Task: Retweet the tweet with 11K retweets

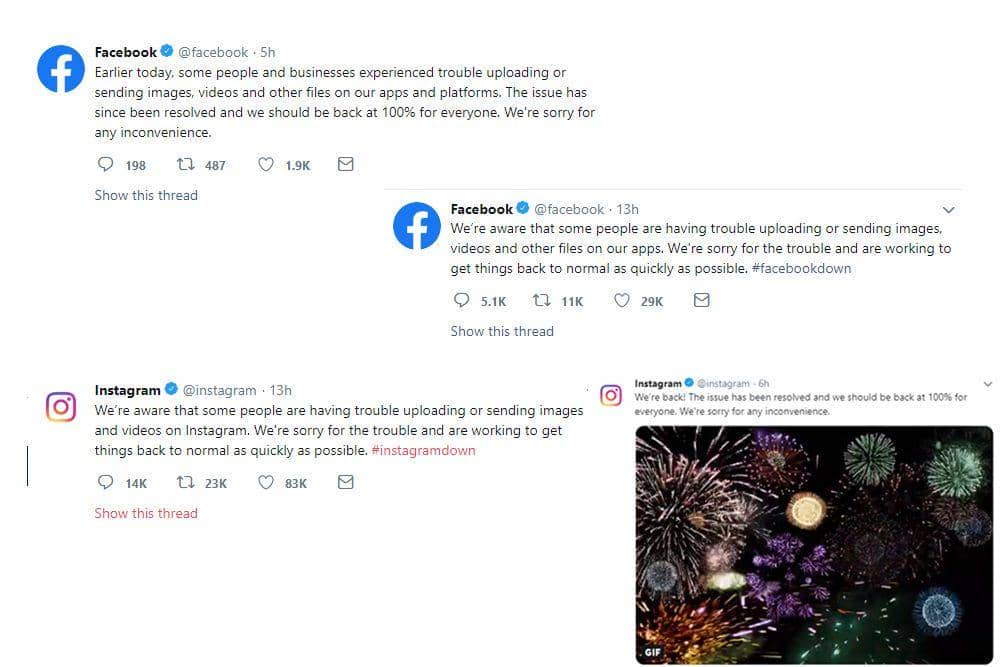Action: 541,300
